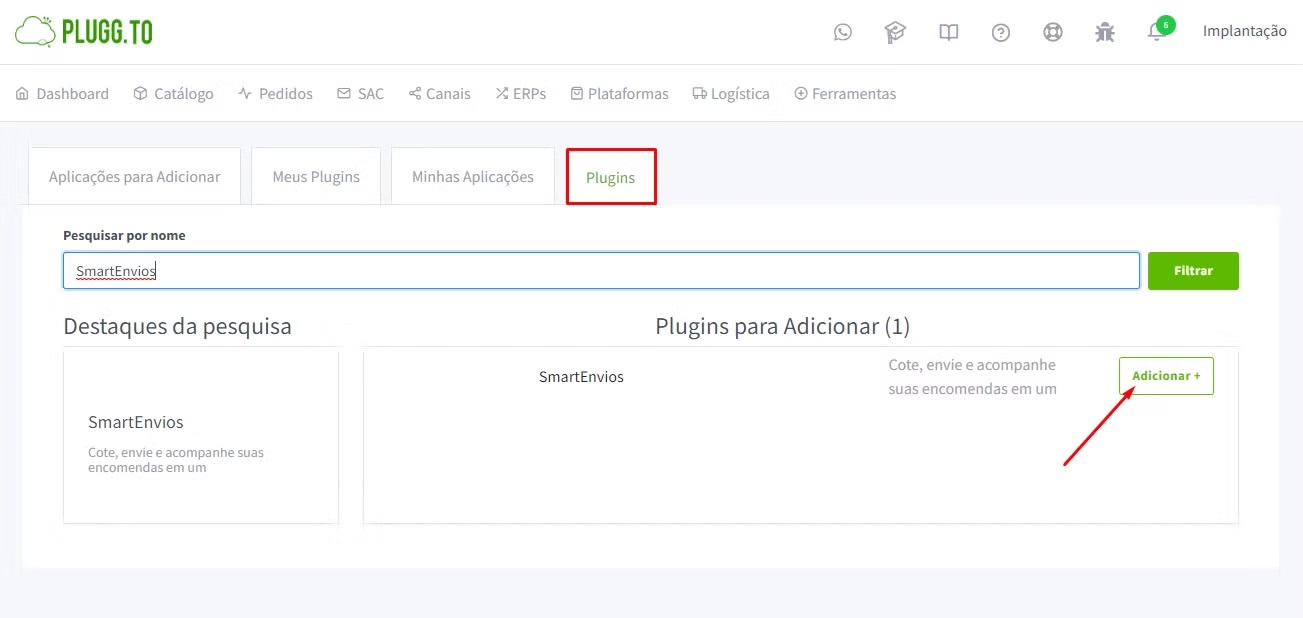The height and width of the screenshot is (618, 1303).
Task: Select the Plugins tab
Action: (611, 177)
